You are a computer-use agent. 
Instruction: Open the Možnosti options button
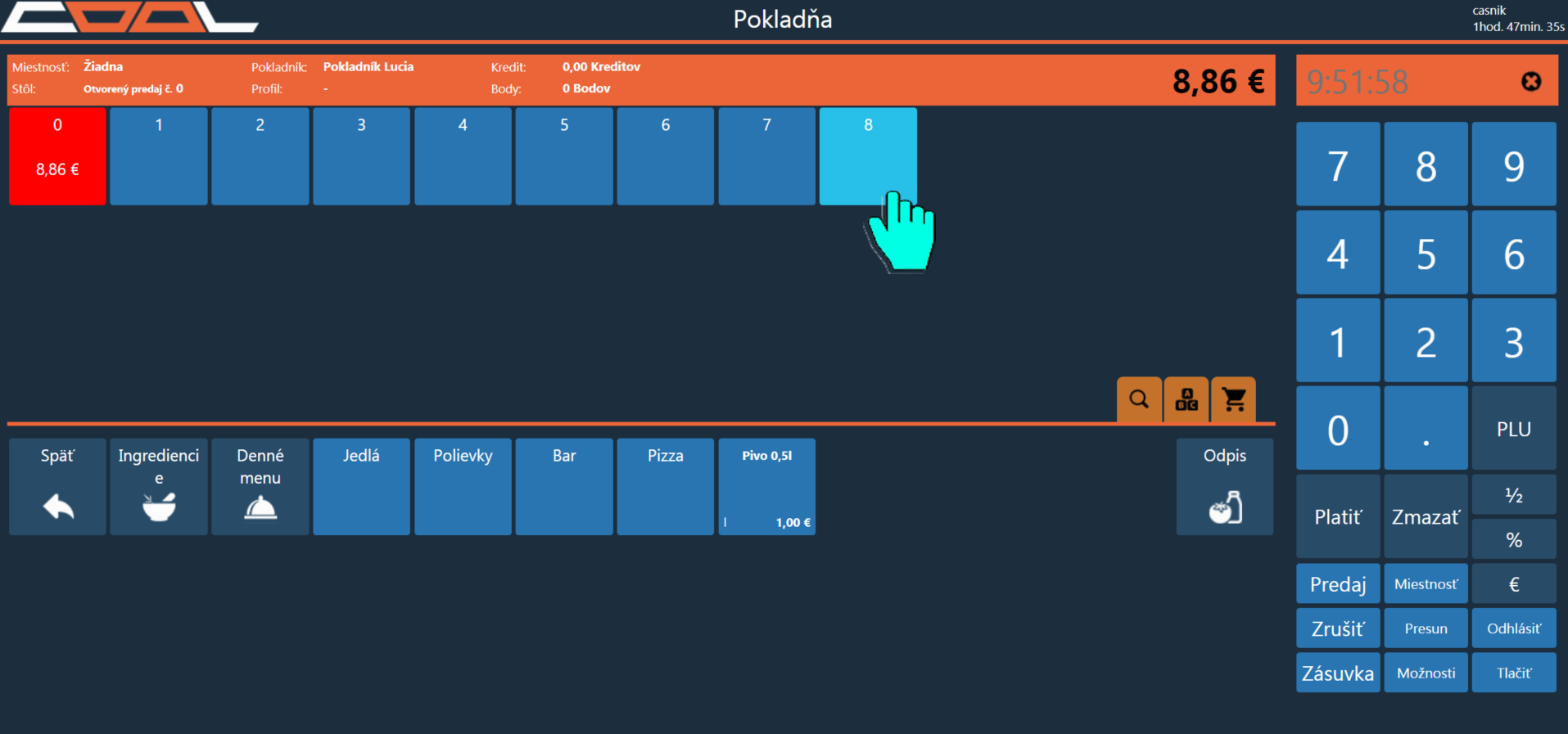click(x=1426, y=673)
